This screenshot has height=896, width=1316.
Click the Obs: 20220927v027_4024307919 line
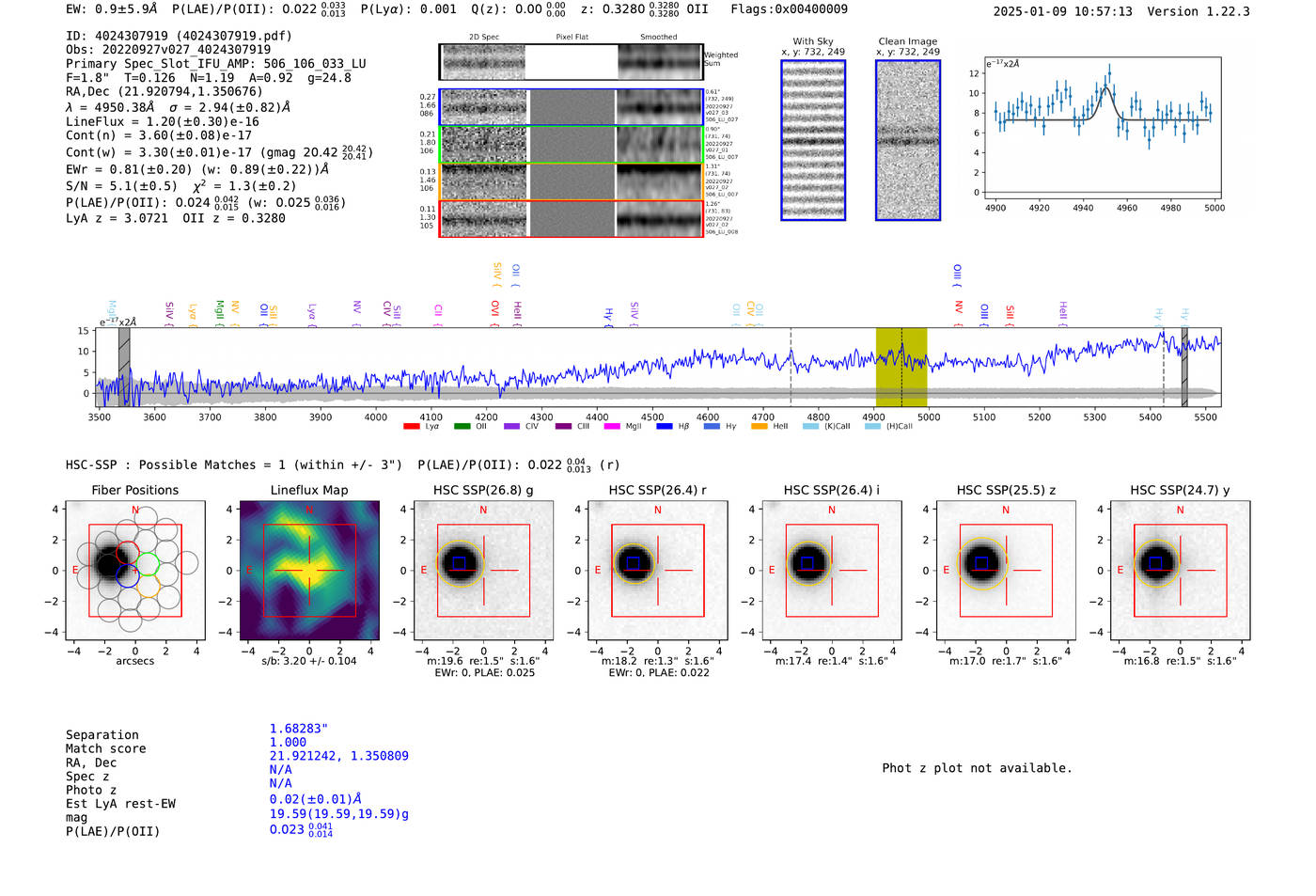(x=168, y=50)
